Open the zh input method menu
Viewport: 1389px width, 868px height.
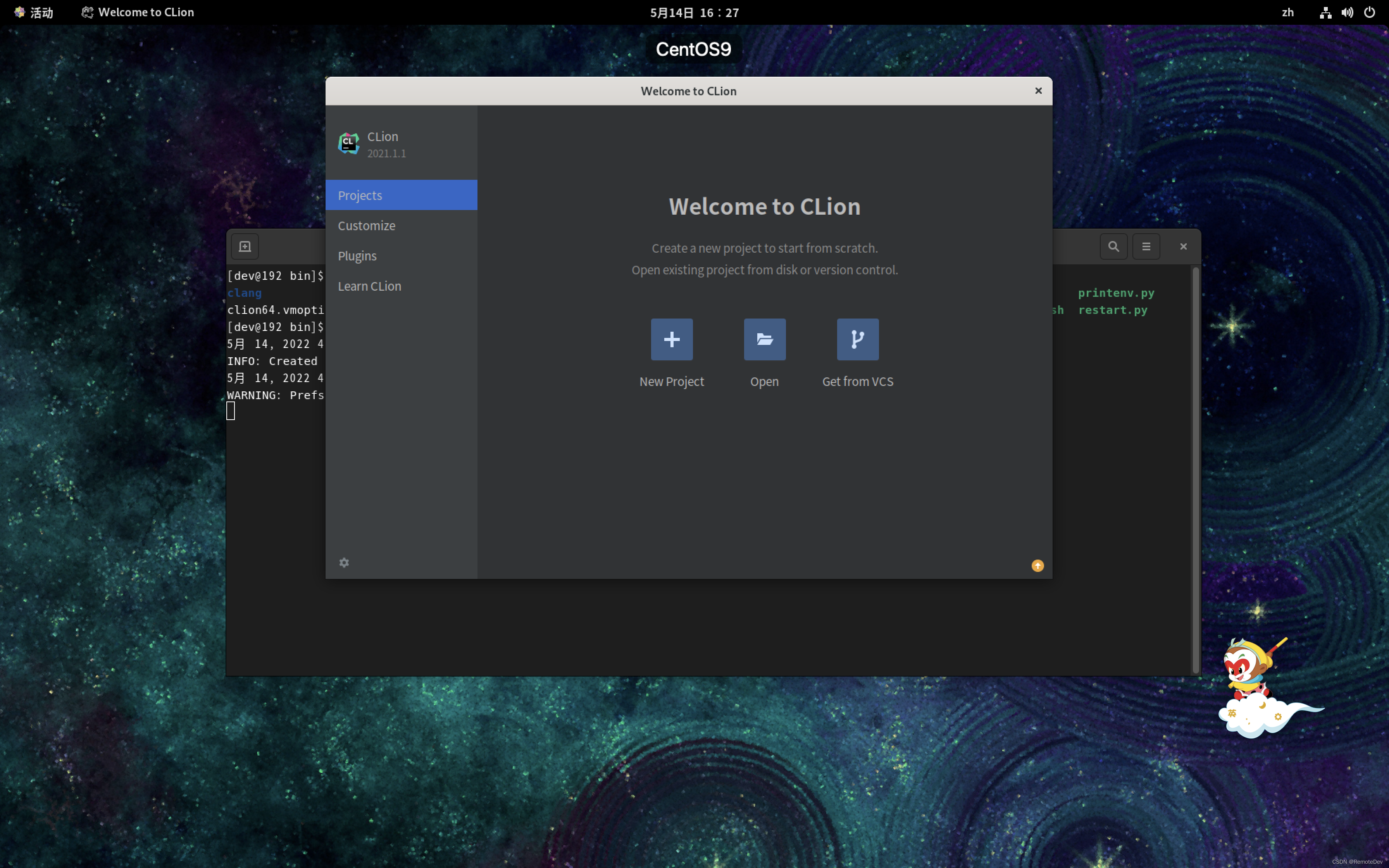(x=1288, y=12)
